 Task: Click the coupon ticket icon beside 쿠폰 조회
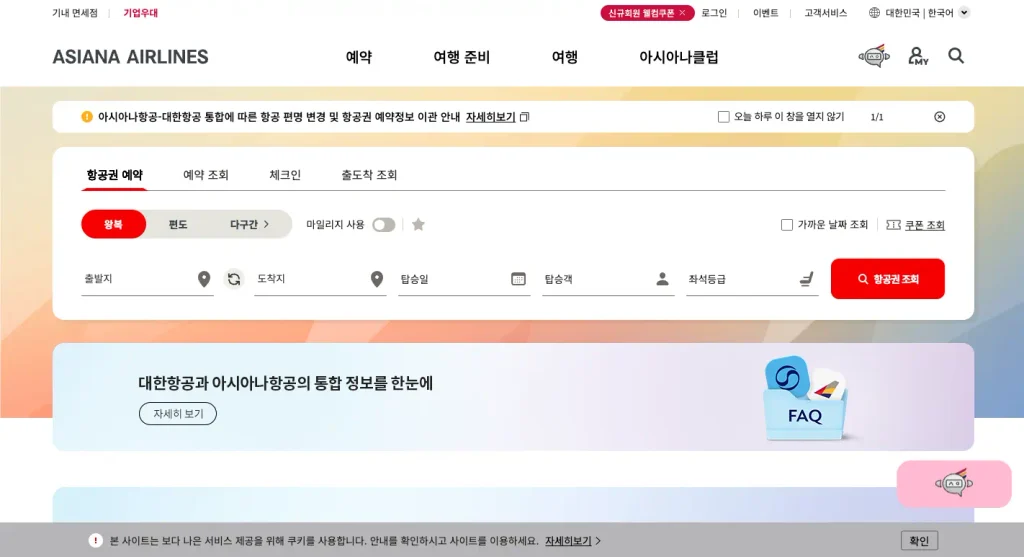coord(893,225)
